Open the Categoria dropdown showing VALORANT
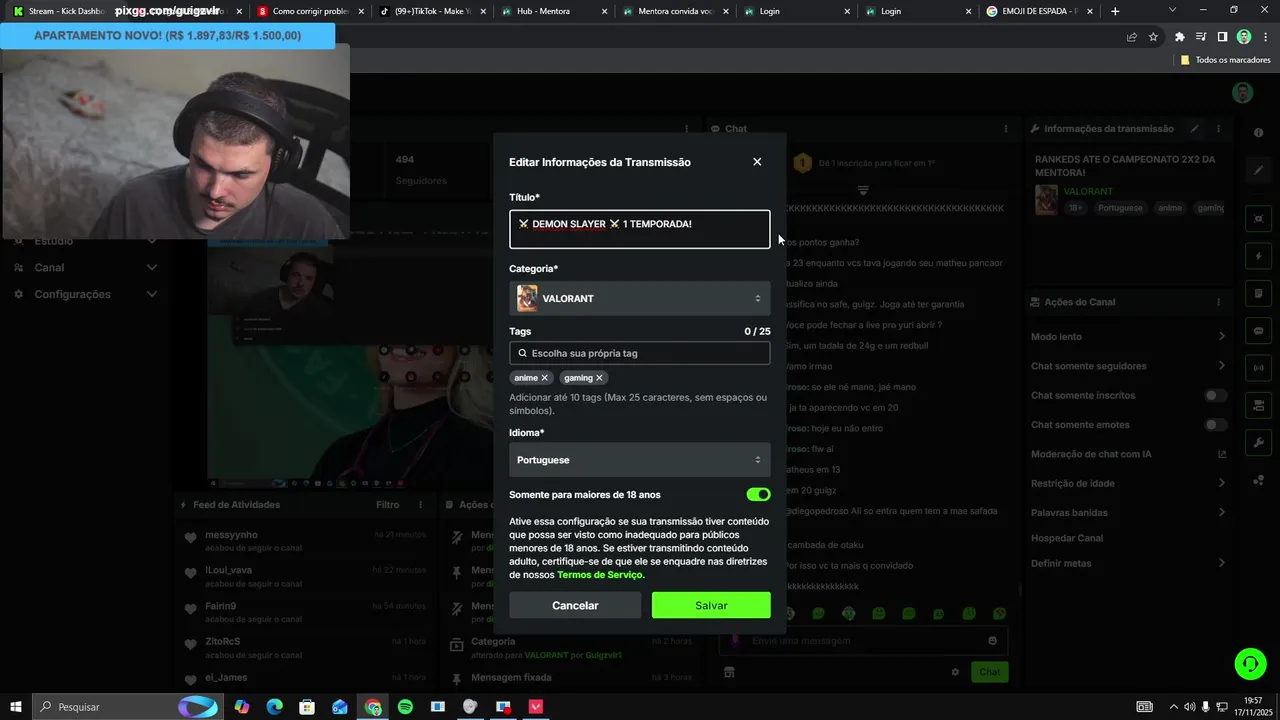The image size is (1280, 720). pyautogui.click(x=640, y=298)
